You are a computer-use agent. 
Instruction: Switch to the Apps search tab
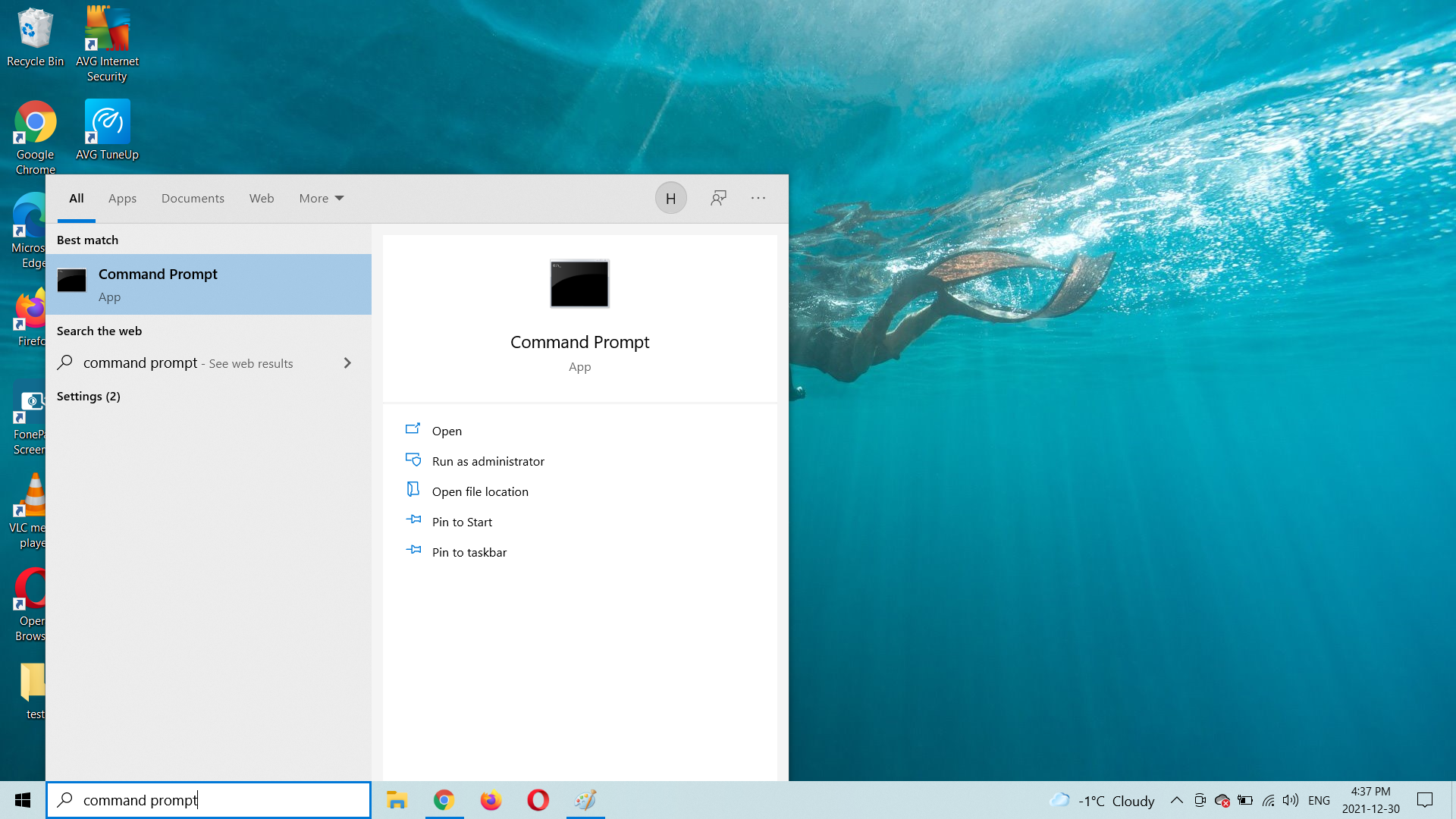122,198
